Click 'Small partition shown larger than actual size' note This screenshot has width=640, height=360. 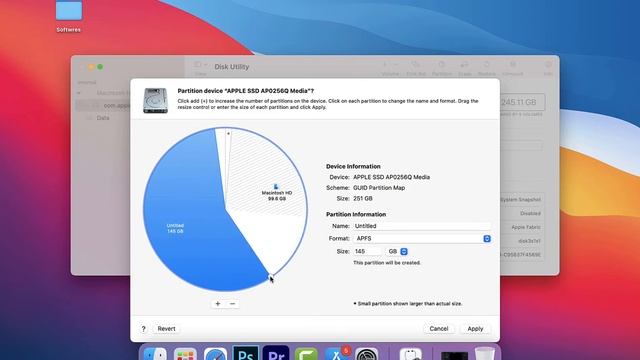[x=408, y=304]
